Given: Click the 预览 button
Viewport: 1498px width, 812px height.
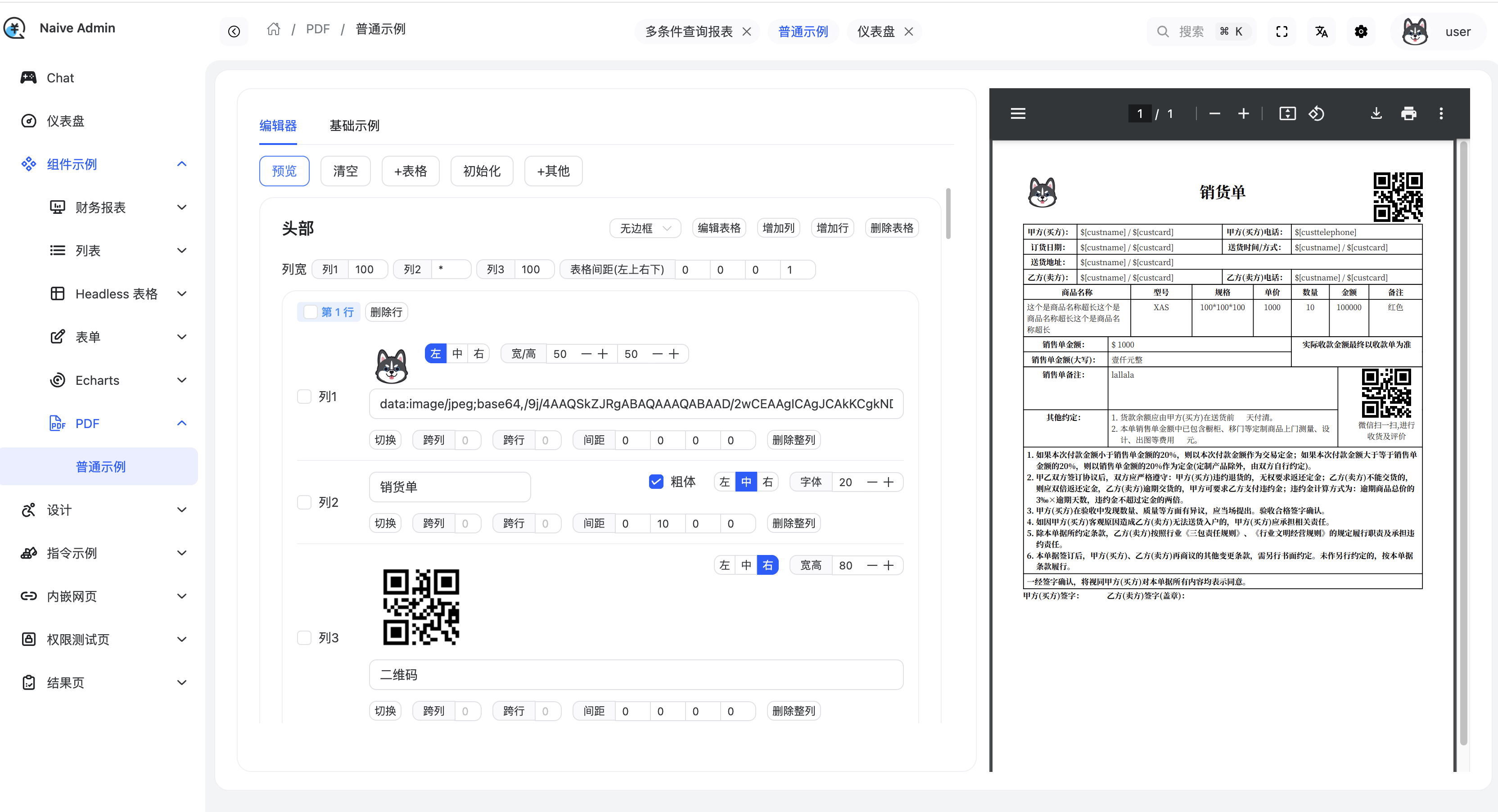Looking at the screenshot, I should click(284, 171).
